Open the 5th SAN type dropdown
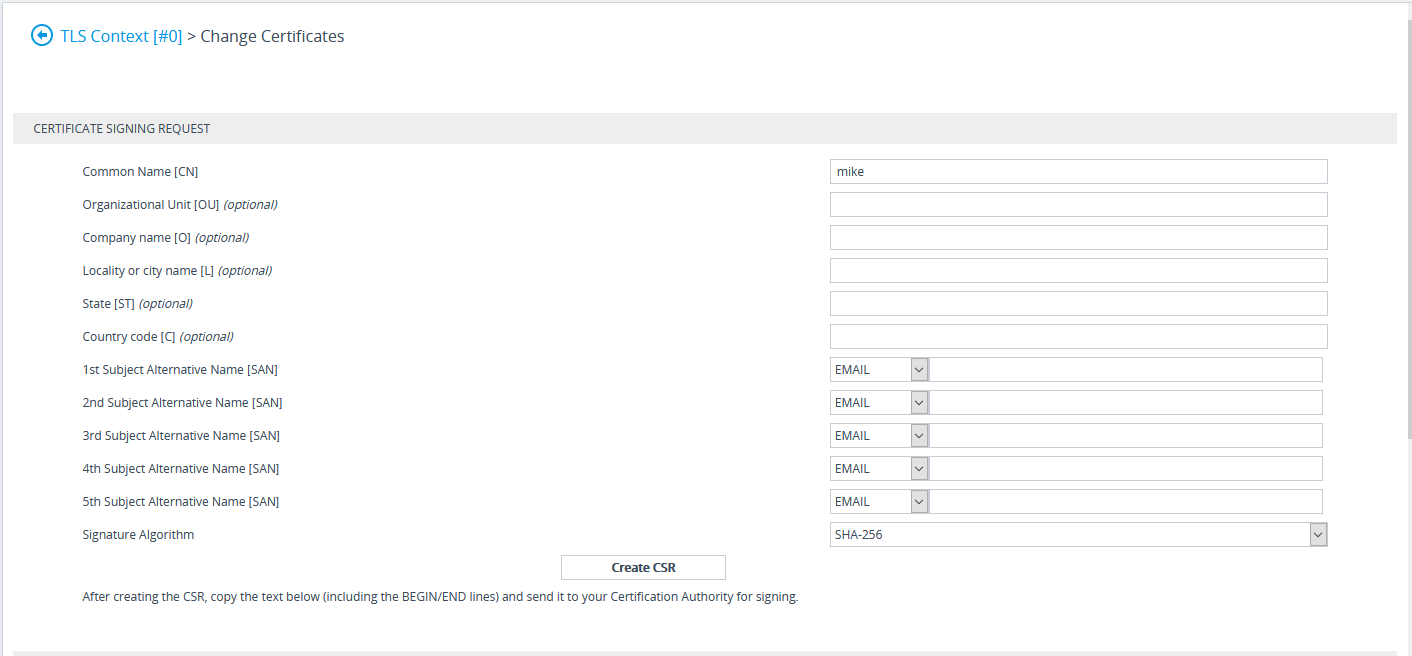This screenshot has height=656, width=1412. click(879, 502)
